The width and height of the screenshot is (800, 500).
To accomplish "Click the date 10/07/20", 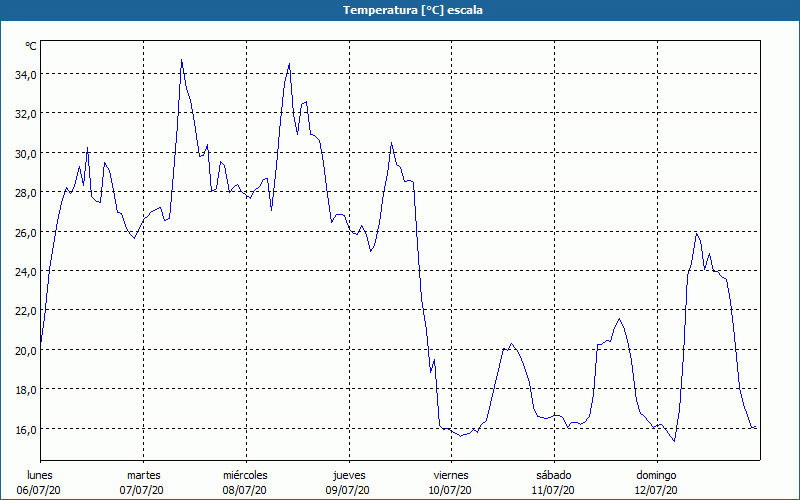I will [x=450, y=490].
